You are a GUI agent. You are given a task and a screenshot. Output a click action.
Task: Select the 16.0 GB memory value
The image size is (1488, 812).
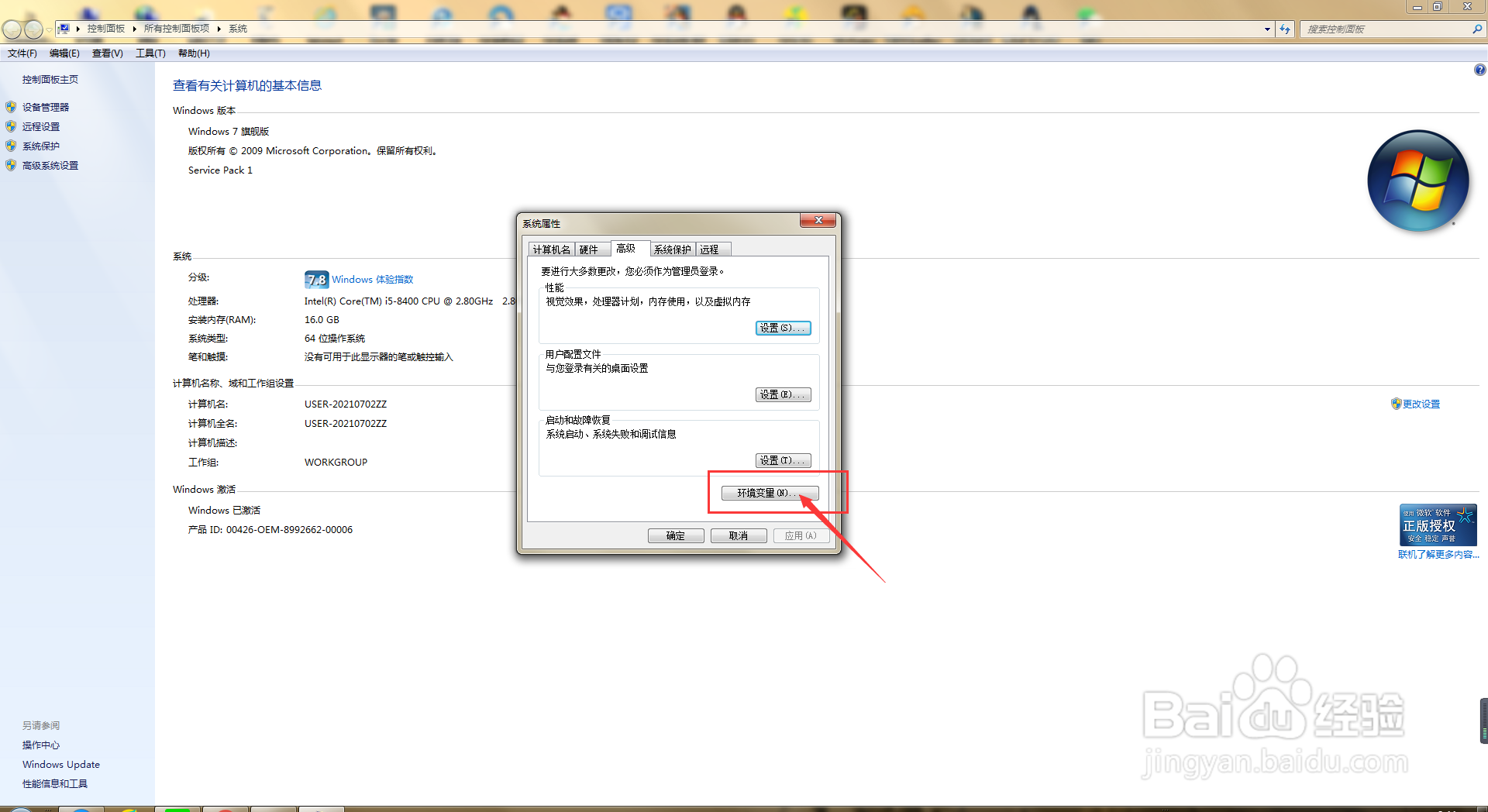[322, 319]
